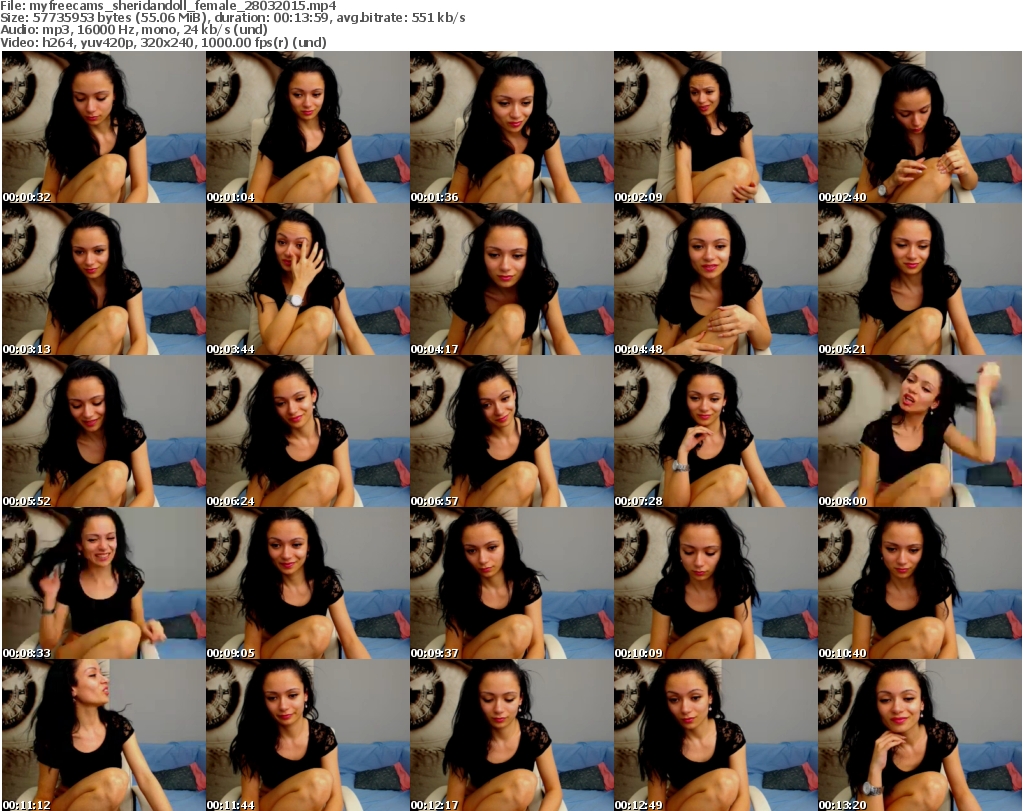
Task: Pick the frame stamped 00:06:57
Action: tap(511, 431)
